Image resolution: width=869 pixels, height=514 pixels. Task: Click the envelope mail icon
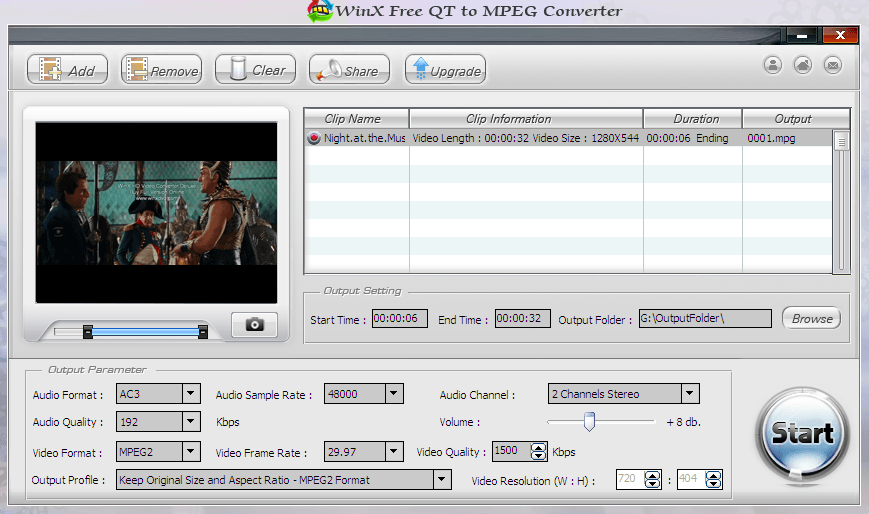coord(832,65)
